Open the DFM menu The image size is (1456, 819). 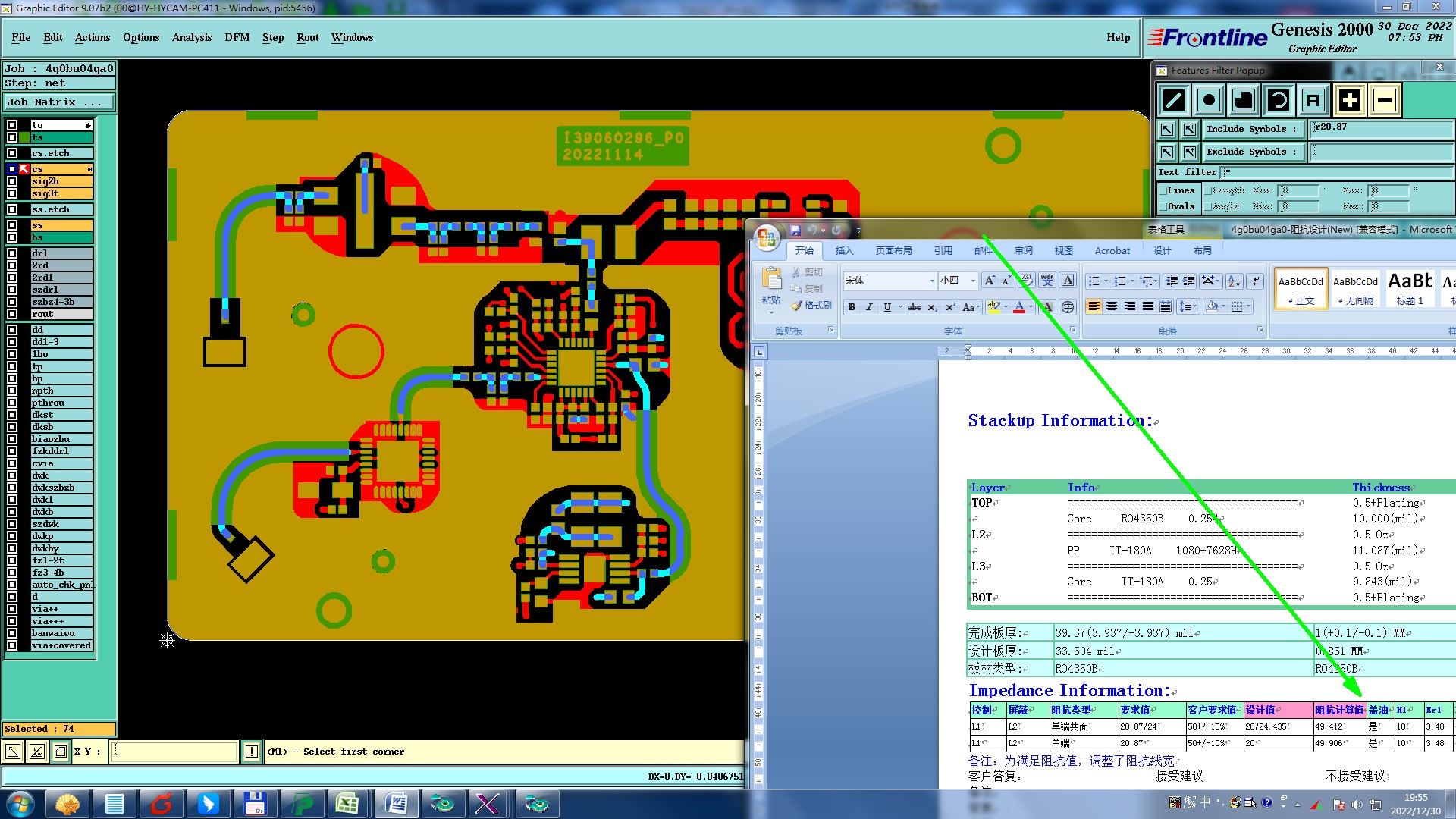point(237,37)
